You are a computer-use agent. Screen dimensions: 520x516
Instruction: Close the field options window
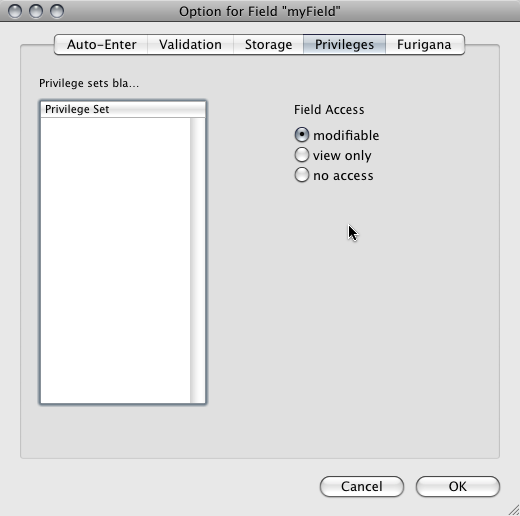(15, 11)
